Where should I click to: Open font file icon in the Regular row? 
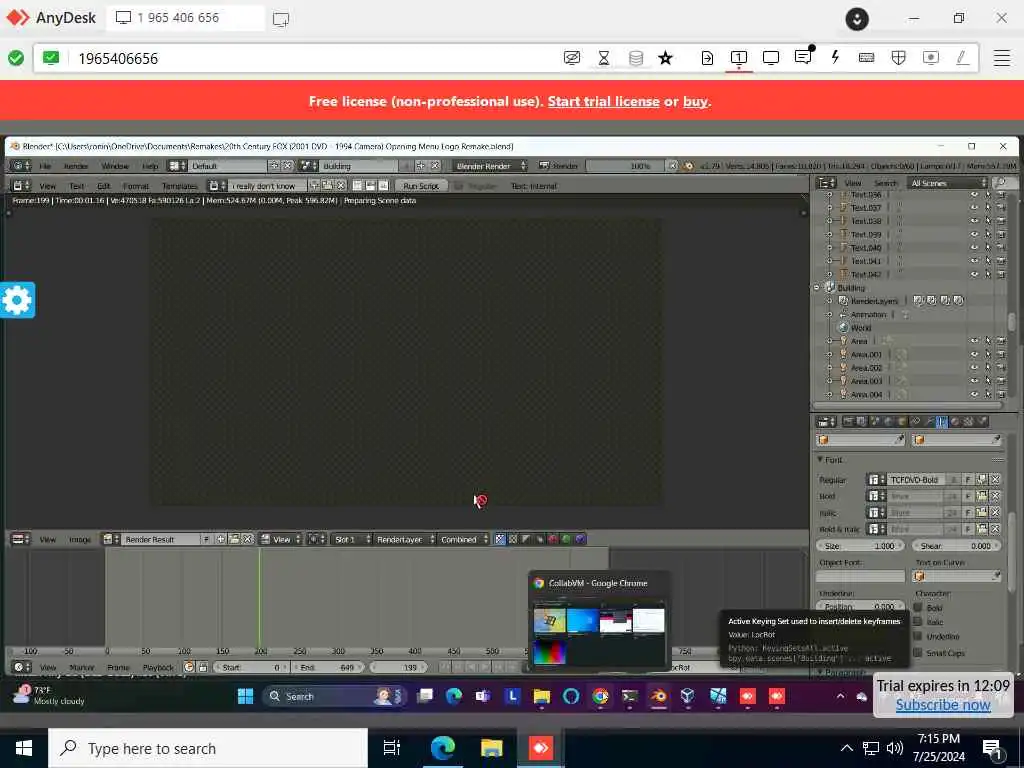pos(982,479)
